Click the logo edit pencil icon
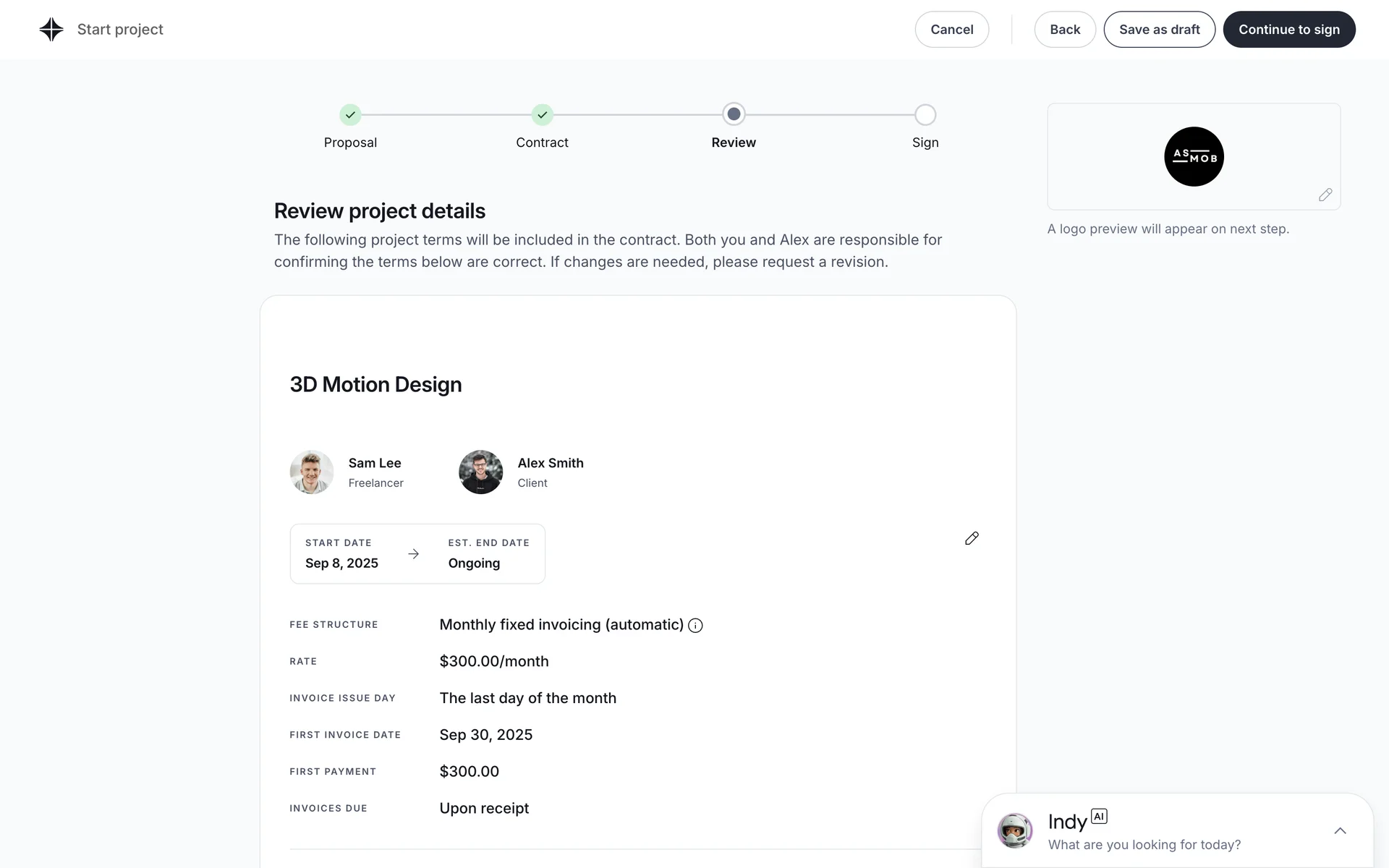Viewport: 1389px width, 868px height. coord(1325,195)
